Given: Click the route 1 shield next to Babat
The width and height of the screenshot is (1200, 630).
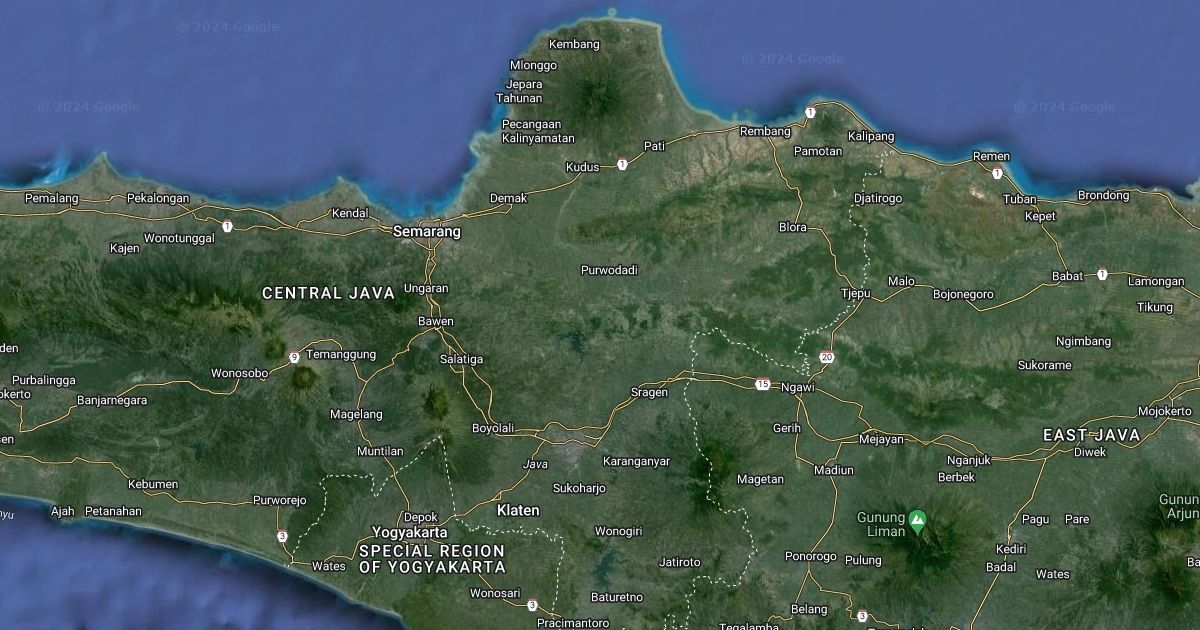Looking at the screenshot, I should [1102, 274].
